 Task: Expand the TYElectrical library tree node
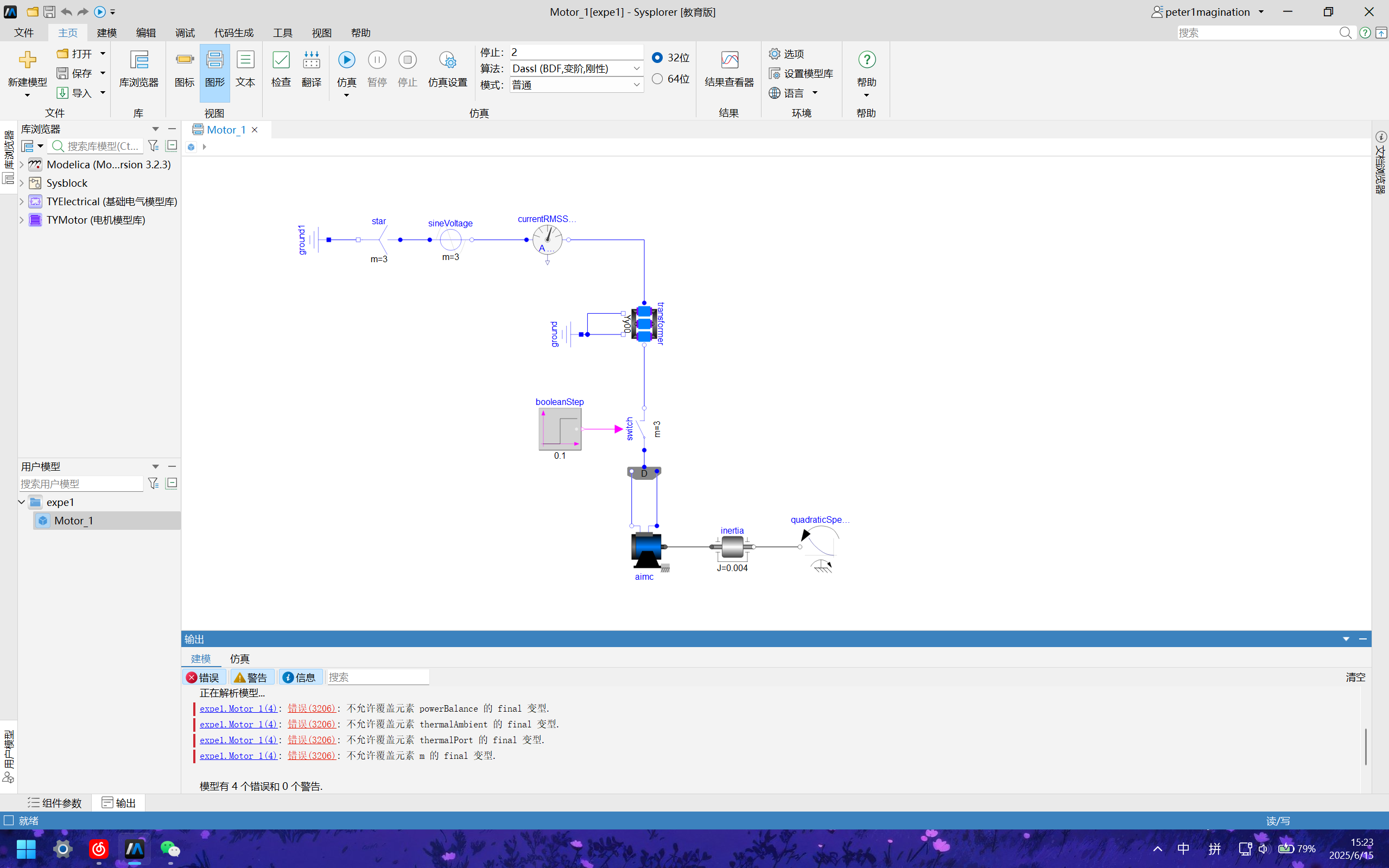[22, 201]
